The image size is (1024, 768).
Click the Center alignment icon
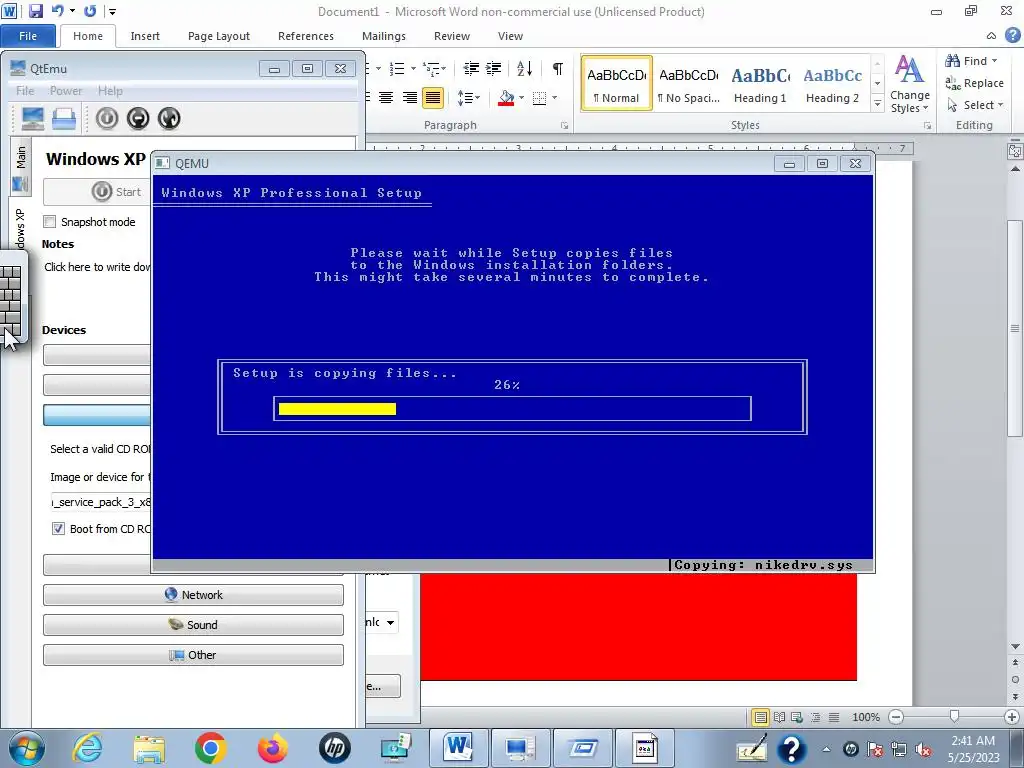(386, 98)
